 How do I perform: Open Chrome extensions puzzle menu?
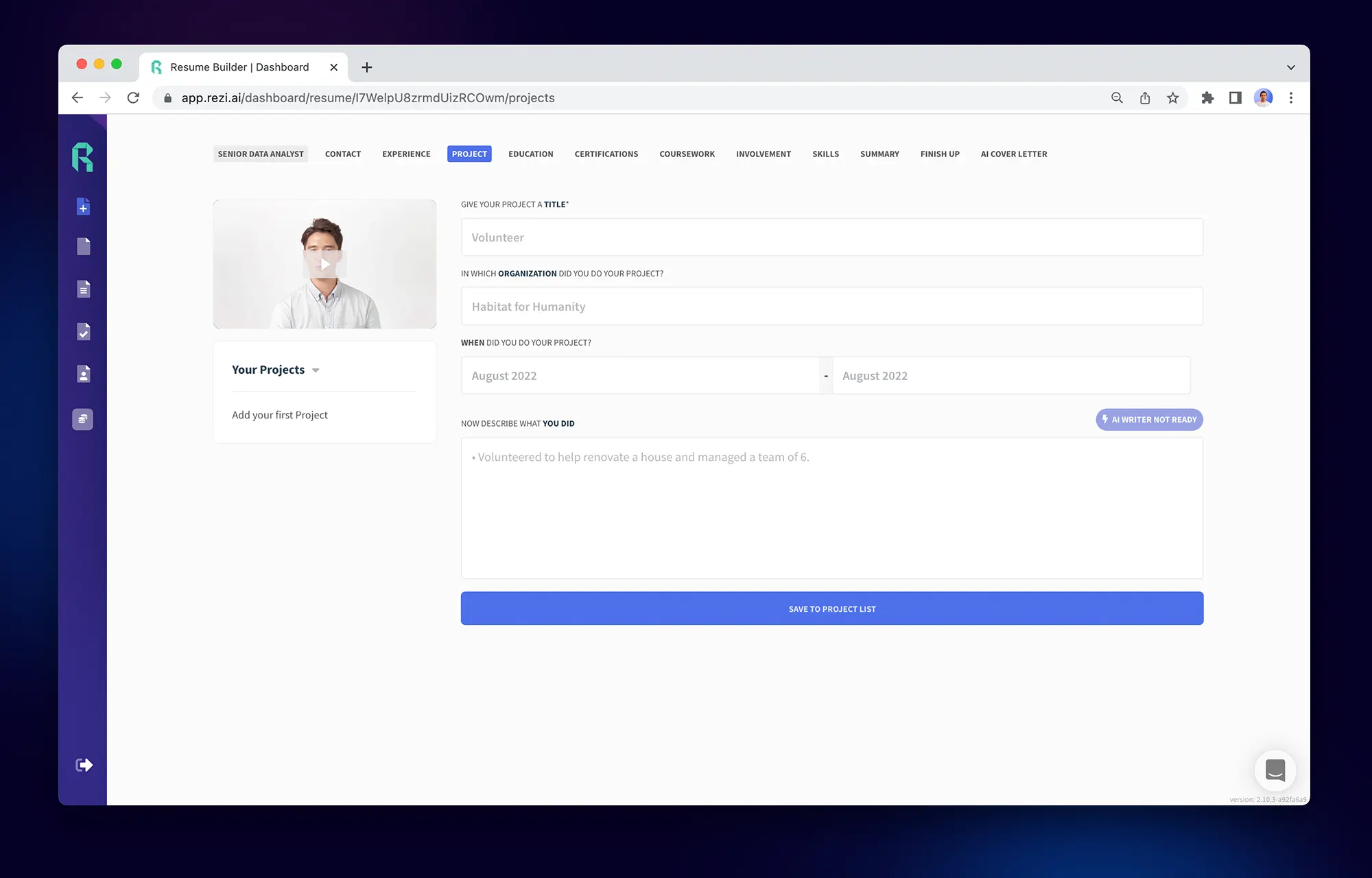(x=1208, y=97)
